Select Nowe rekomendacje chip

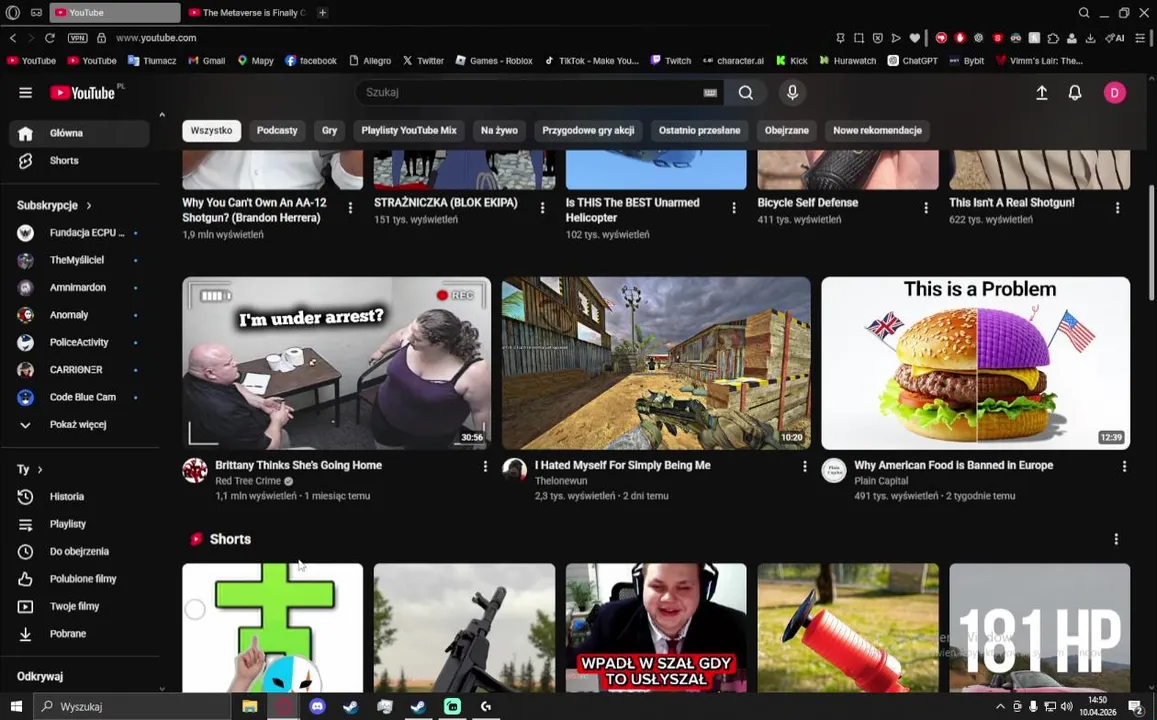click(877, 131)
